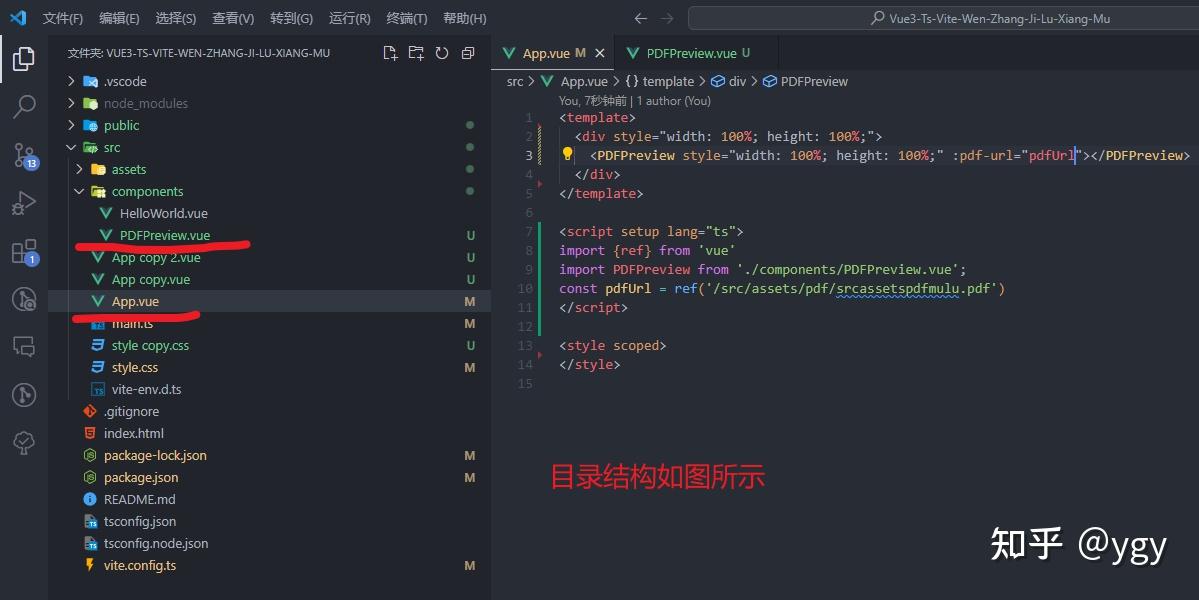Refresh the explorer file tree
1199x600 pixels.
pyautogui.click(x=442, y=53)
